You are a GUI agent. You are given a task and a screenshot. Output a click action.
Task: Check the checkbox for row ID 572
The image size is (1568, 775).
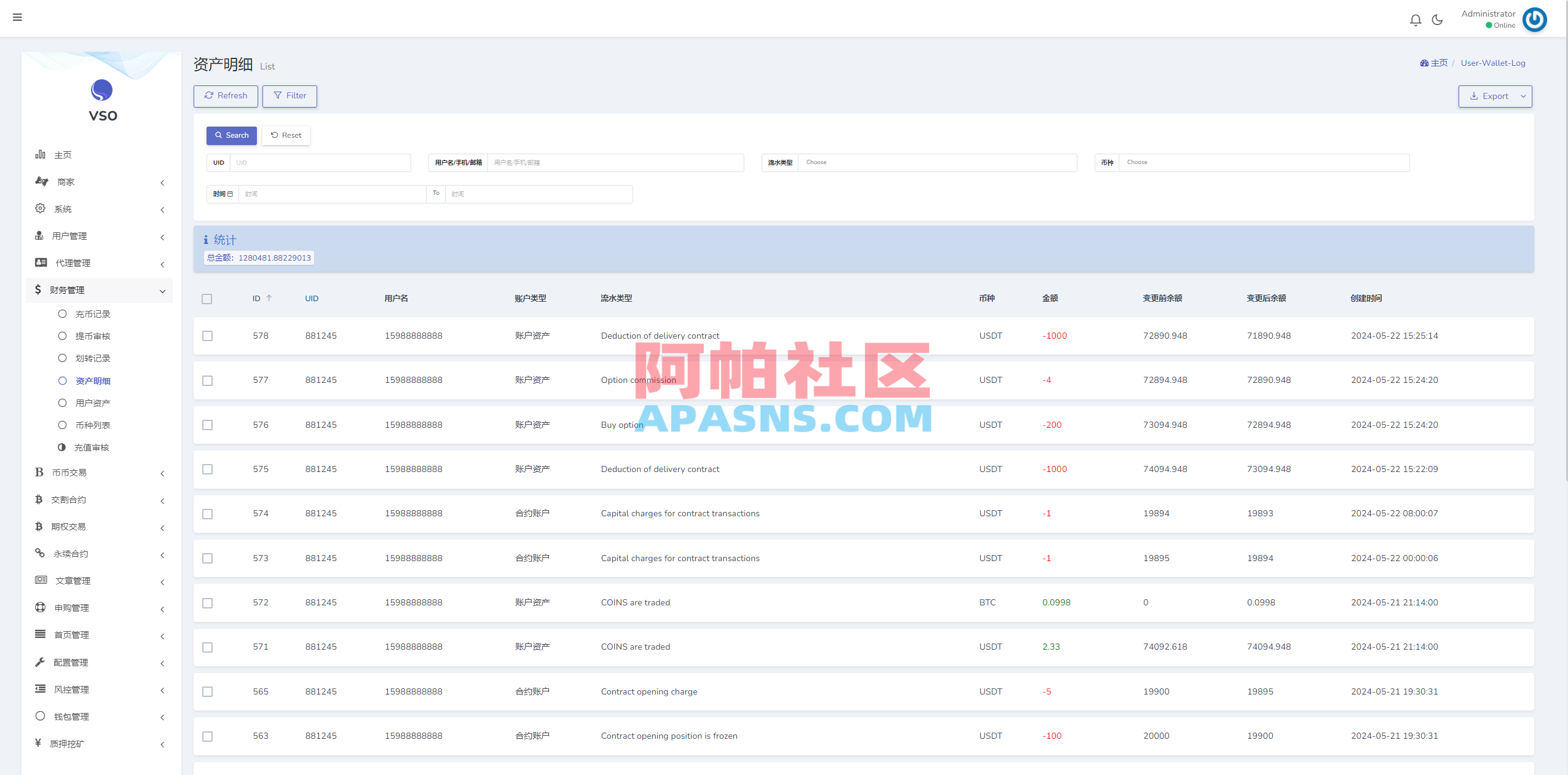[208, 603]
